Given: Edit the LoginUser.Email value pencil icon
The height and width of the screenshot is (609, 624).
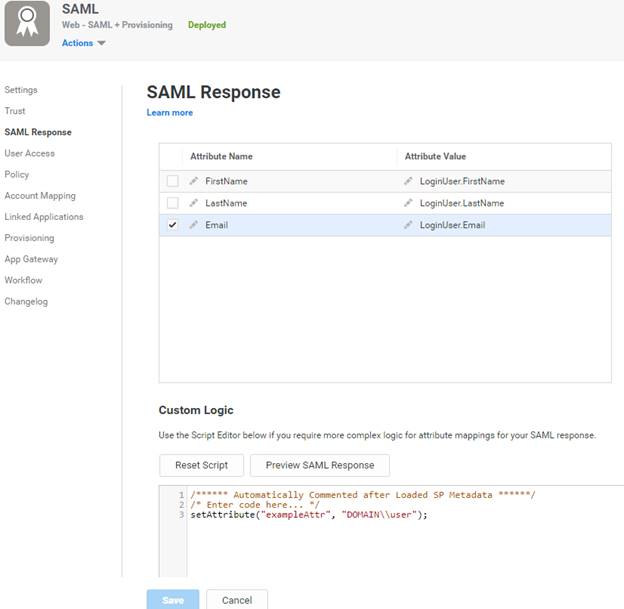Looking at the screenshot, I should click(408, 225).
